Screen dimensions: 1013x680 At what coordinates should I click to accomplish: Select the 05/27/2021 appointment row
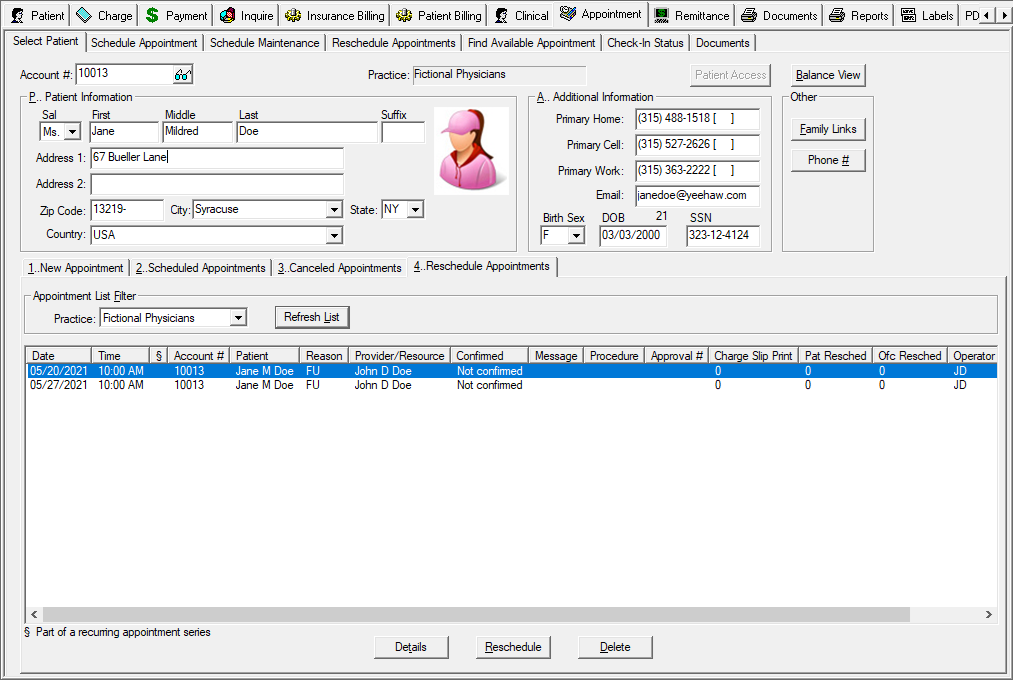pos(300,385)
